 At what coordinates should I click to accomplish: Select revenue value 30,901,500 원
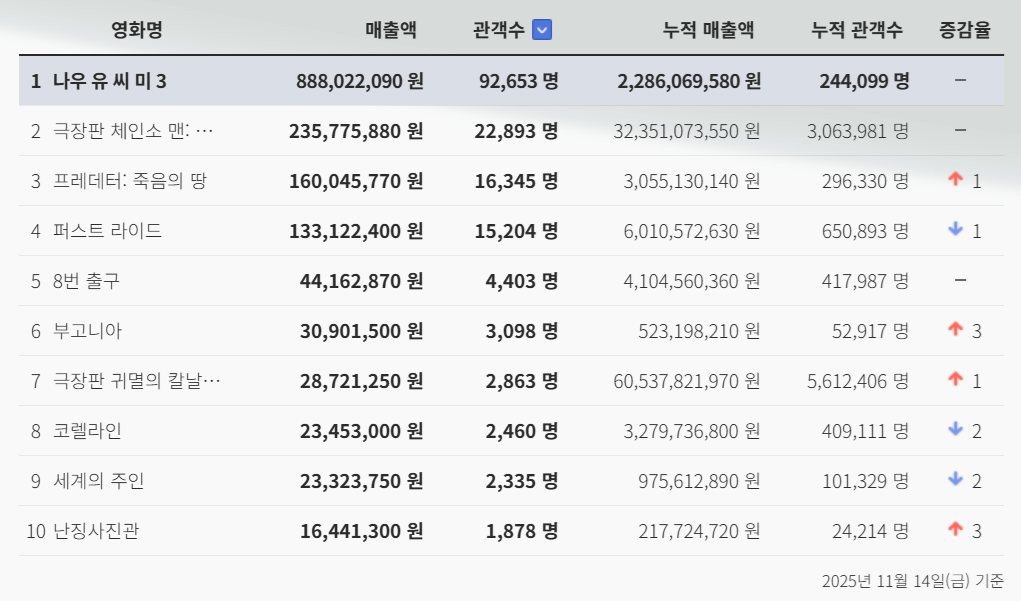point(361,331)
